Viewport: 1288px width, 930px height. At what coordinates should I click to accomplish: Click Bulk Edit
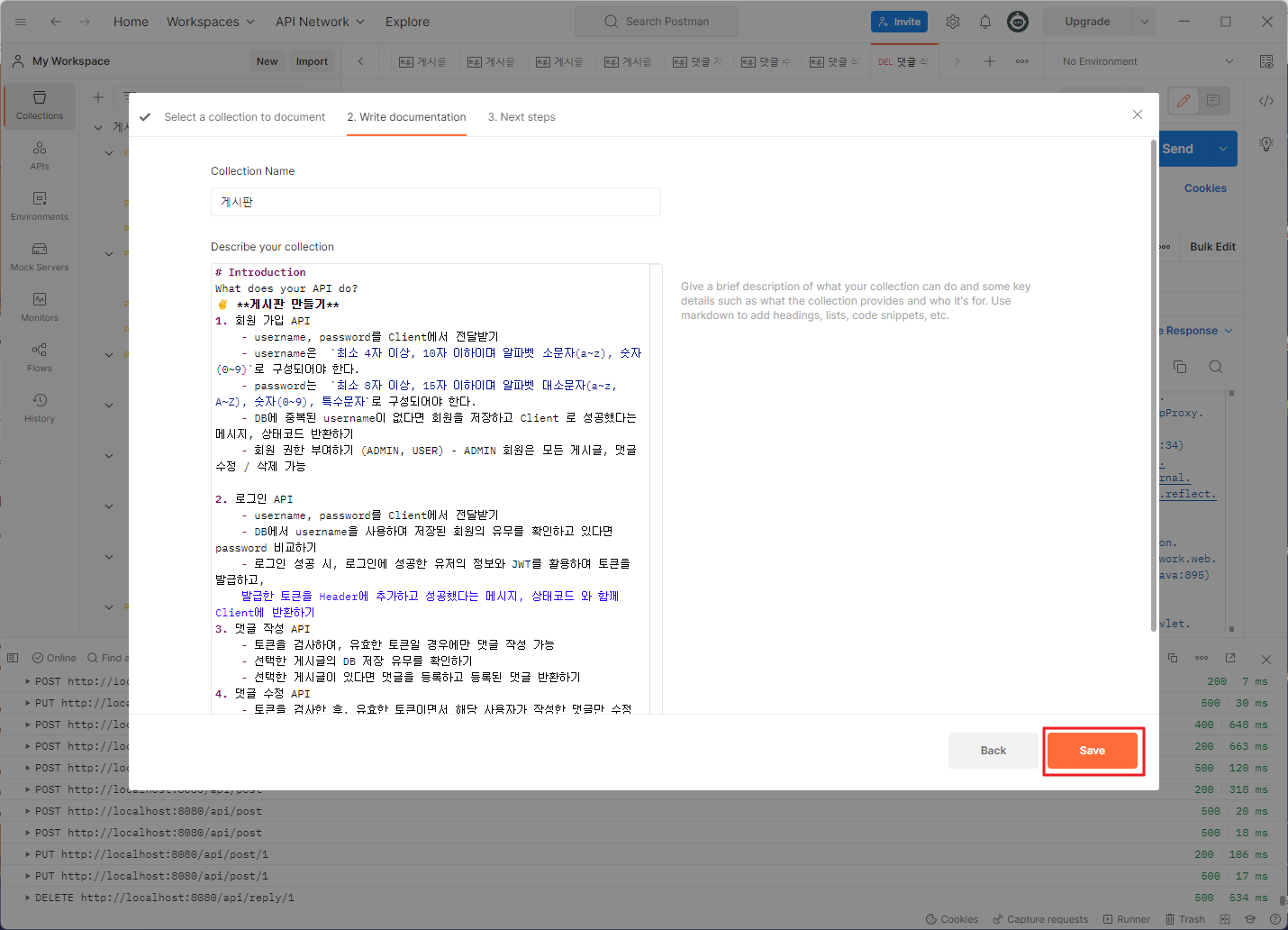click(1212, 247)
